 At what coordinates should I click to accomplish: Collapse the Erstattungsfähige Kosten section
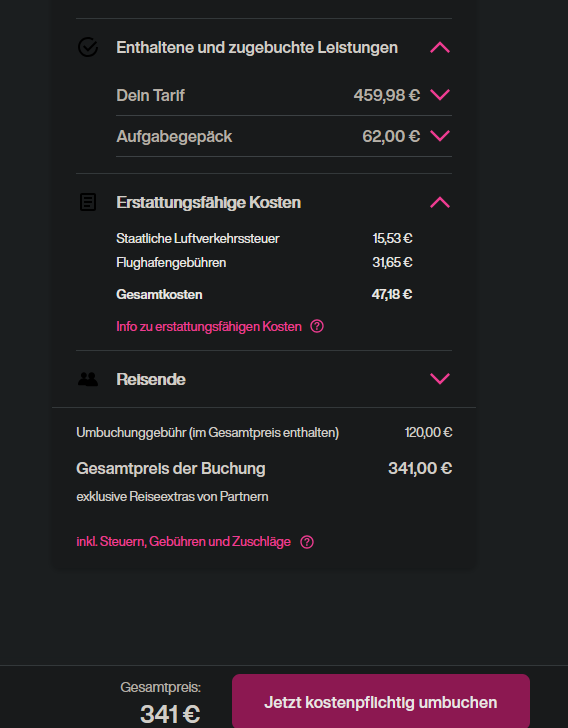[x=440, y=202]
